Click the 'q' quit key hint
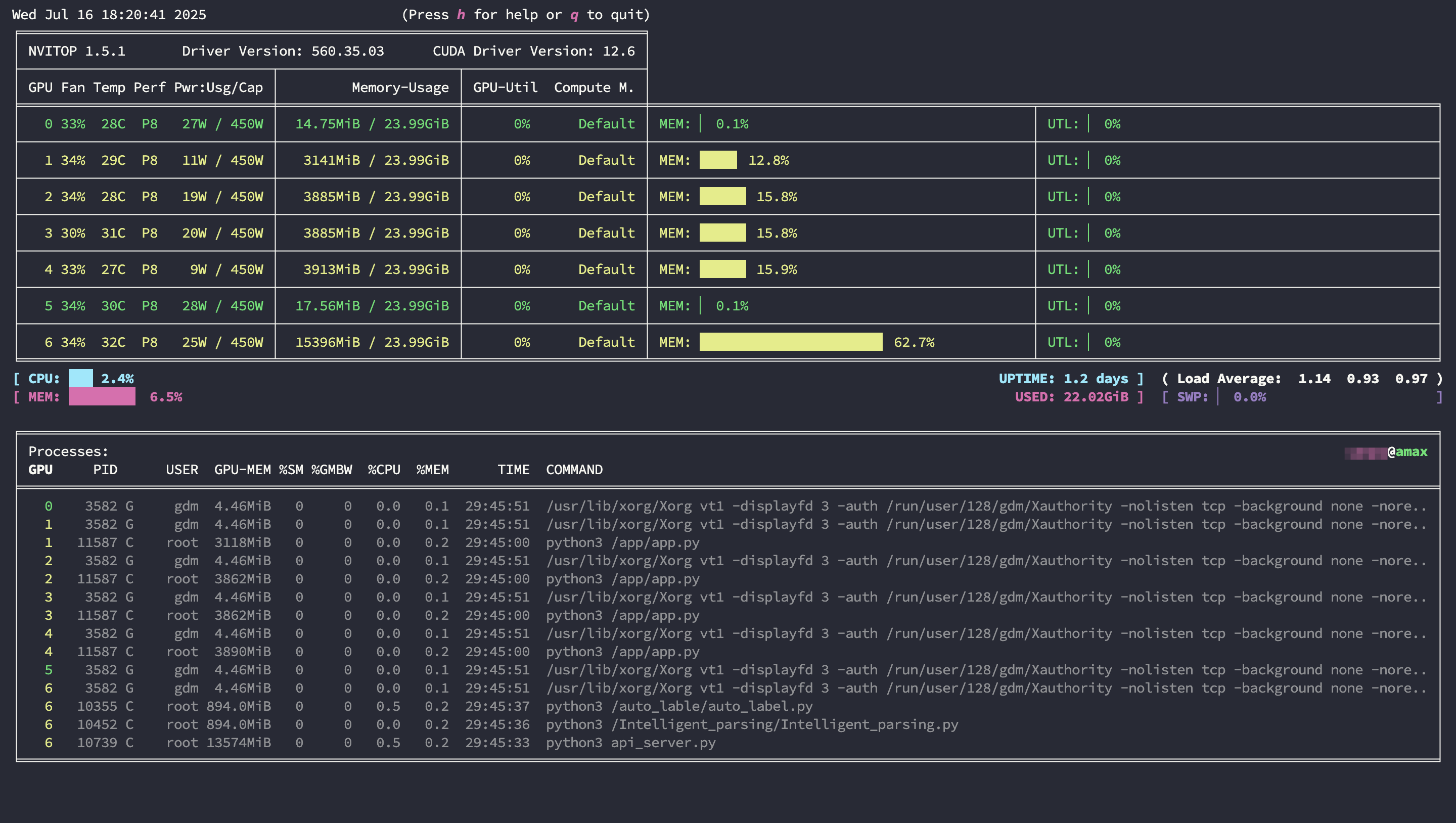The image size is (1456, 823). [574, 15]
